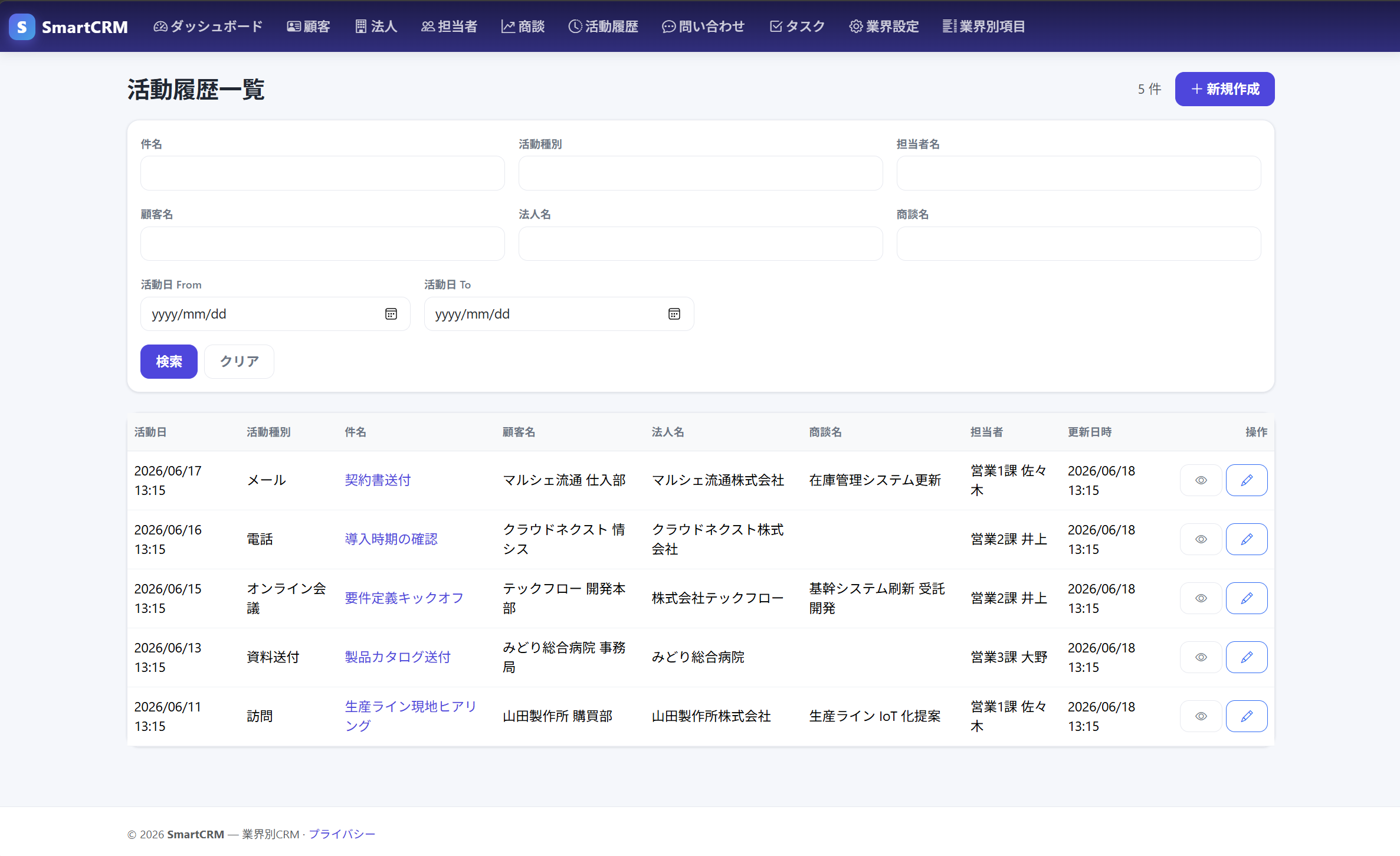
Task: Open 問い合わせ from the navbar
Action: (x=703, y=27)
